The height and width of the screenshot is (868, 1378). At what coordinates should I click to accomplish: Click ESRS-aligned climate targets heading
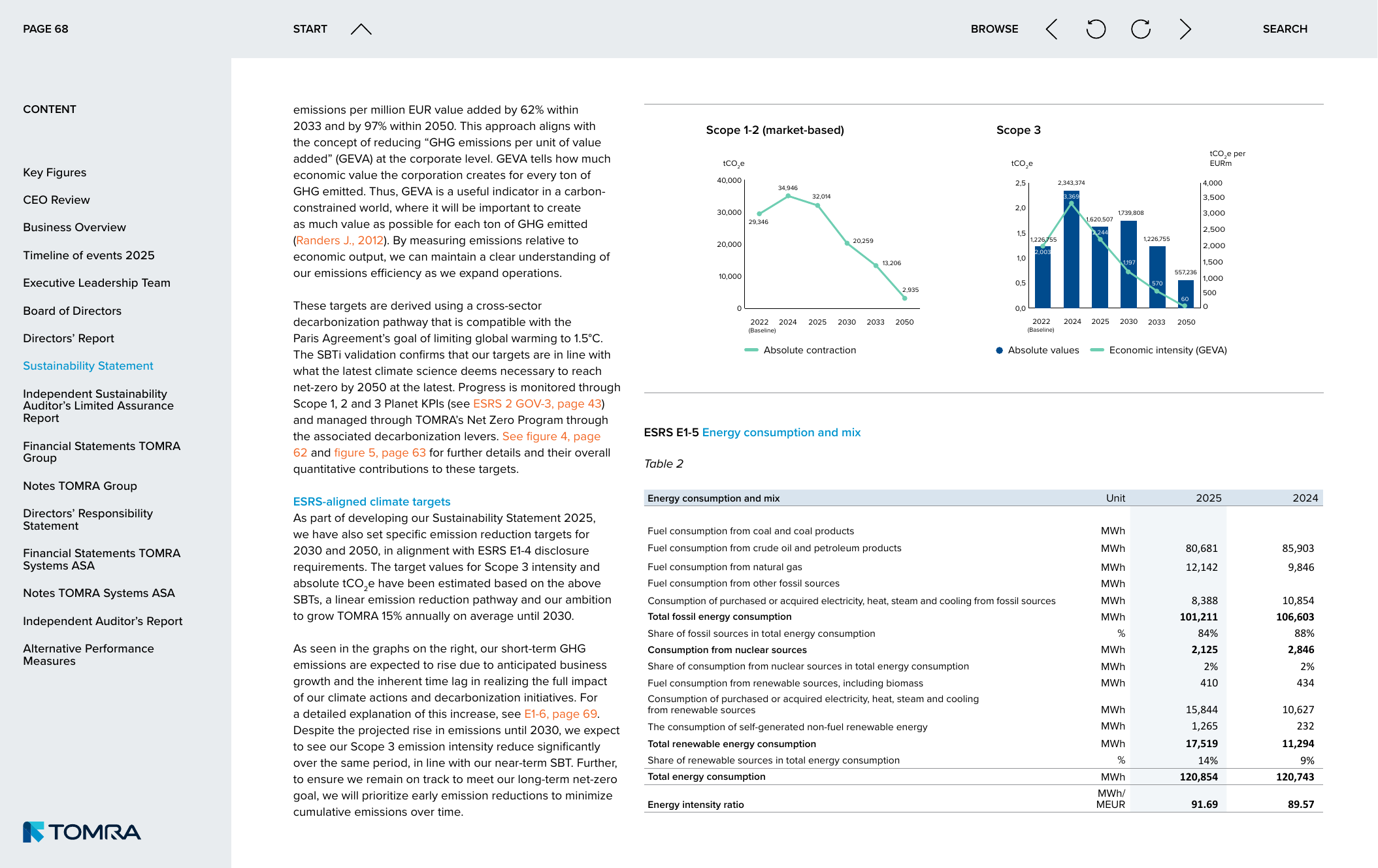pos(372,502)
